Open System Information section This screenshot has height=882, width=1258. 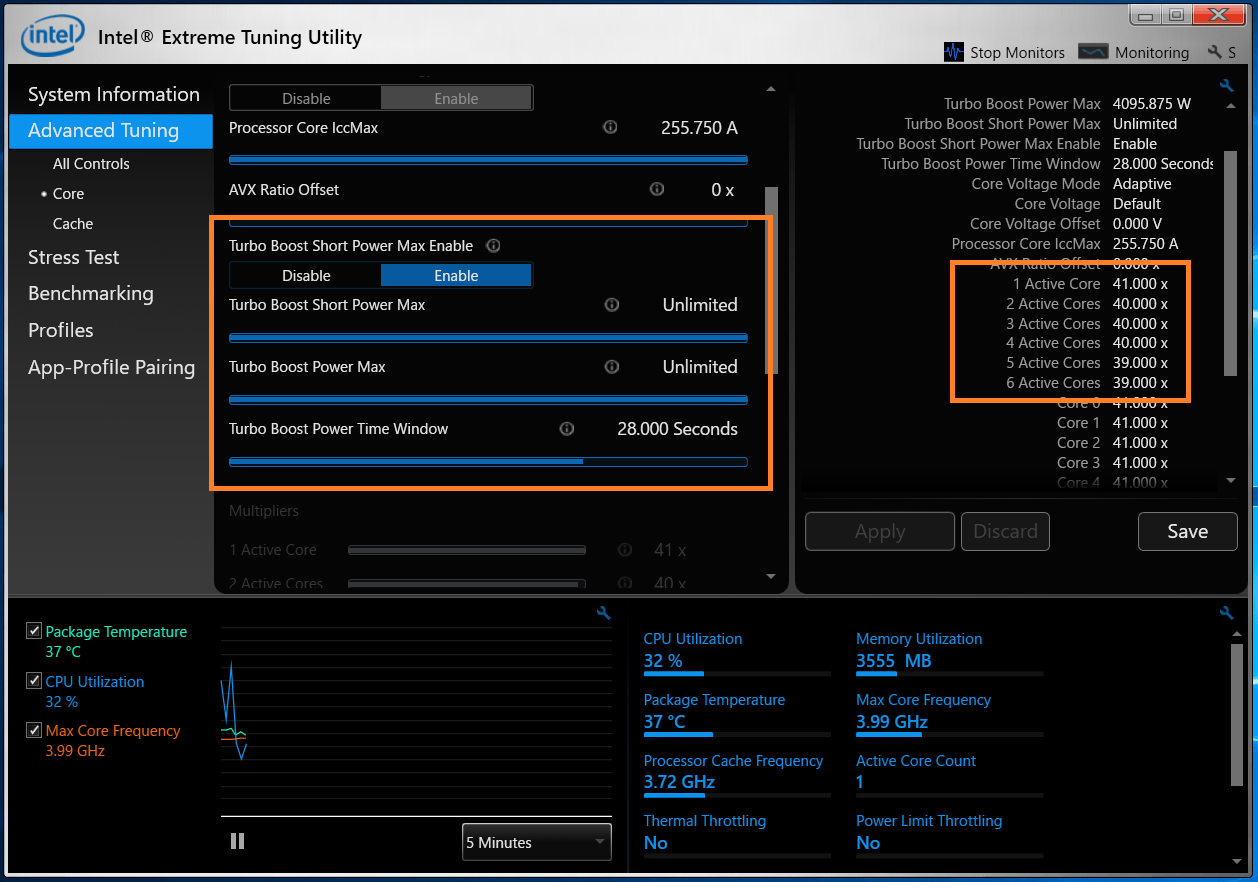[x=114, y=94]
